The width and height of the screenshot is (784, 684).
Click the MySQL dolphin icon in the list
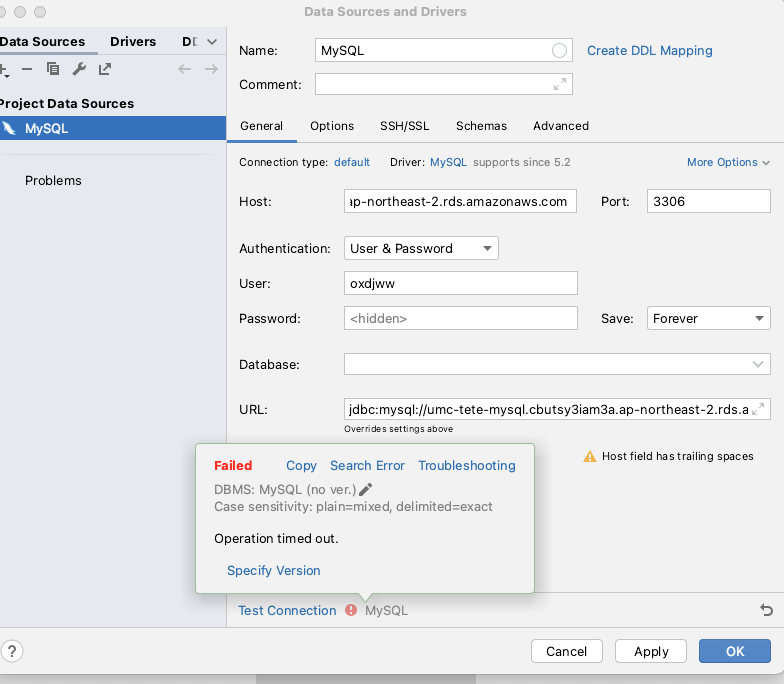click(9, 128)
